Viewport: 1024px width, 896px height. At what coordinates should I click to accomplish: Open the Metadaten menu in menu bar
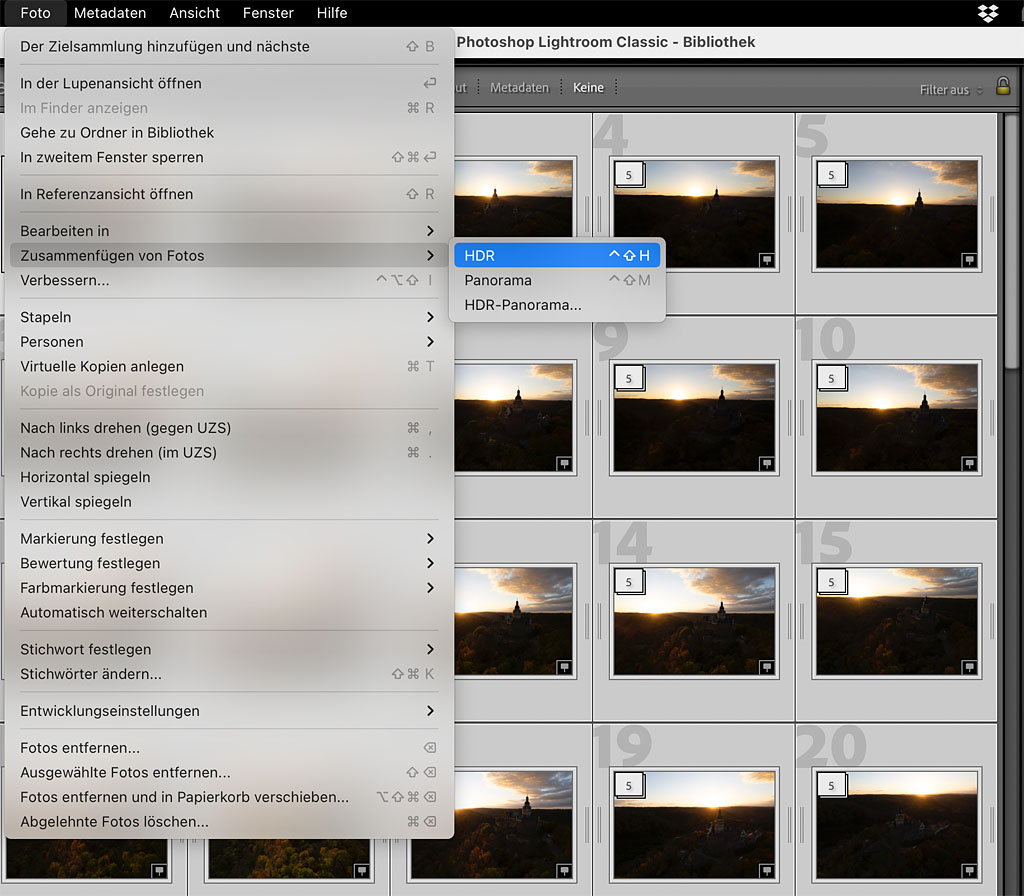(x=110, y=12)
